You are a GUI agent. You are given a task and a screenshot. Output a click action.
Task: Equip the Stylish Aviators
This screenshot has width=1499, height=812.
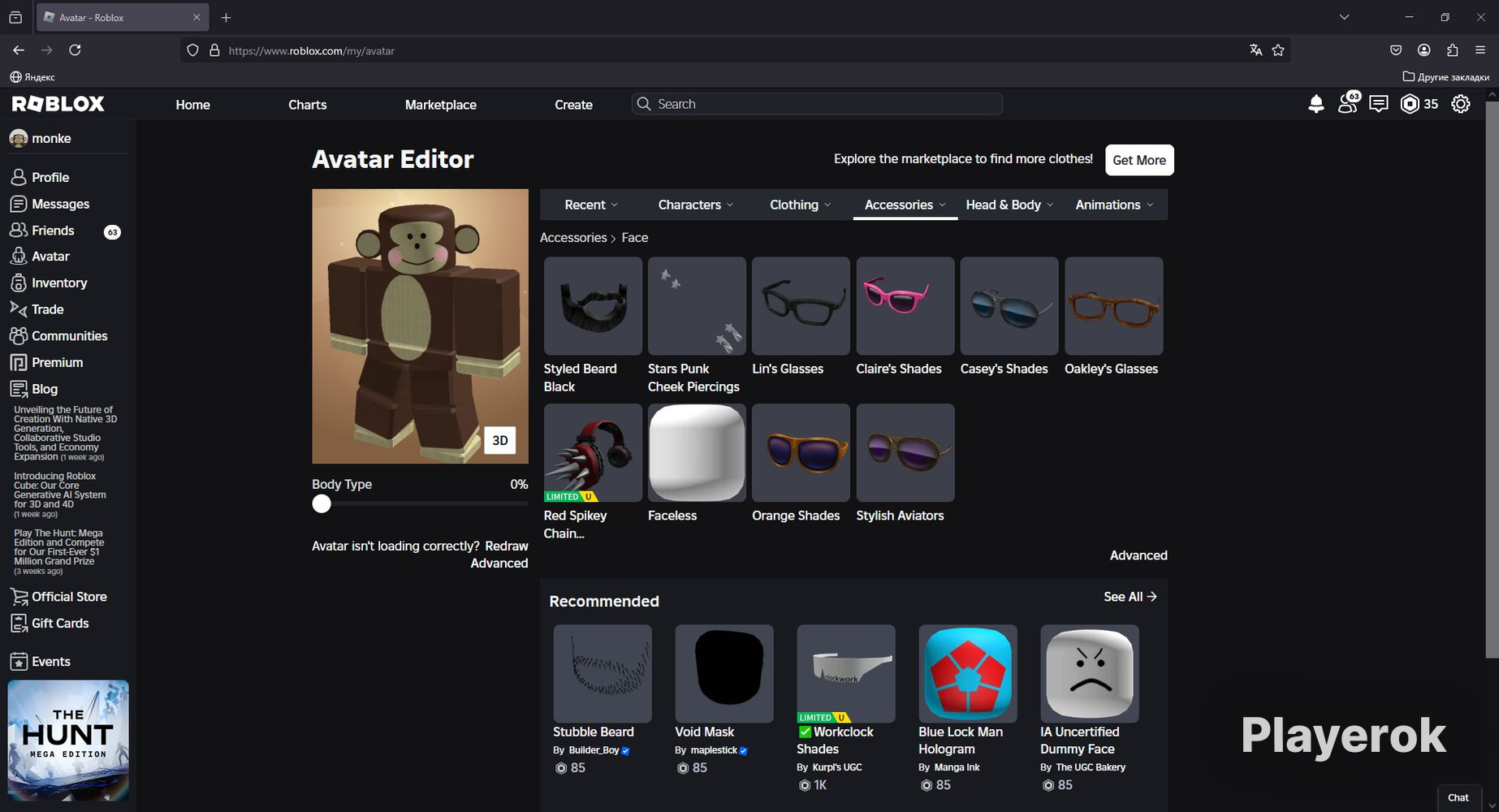[x=905, y=453]
